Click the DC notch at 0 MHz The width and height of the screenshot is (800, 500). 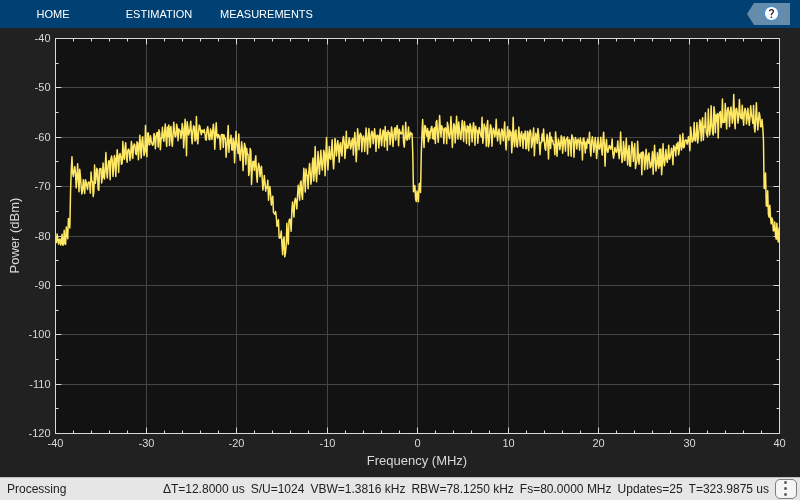click(x=417, y=196)
